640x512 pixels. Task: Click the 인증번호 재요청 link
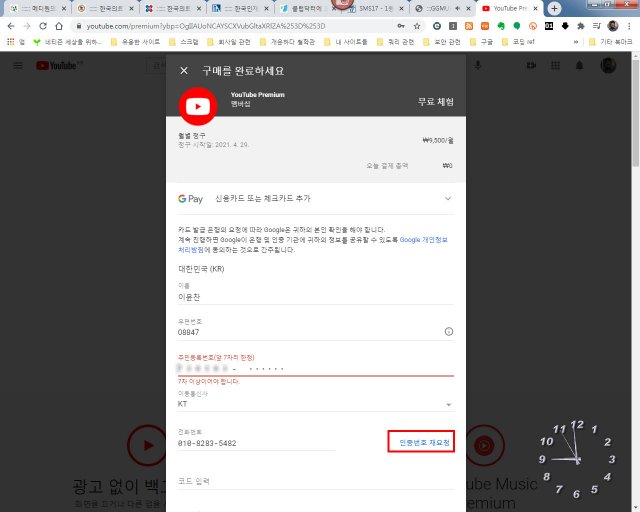[424, 443]
